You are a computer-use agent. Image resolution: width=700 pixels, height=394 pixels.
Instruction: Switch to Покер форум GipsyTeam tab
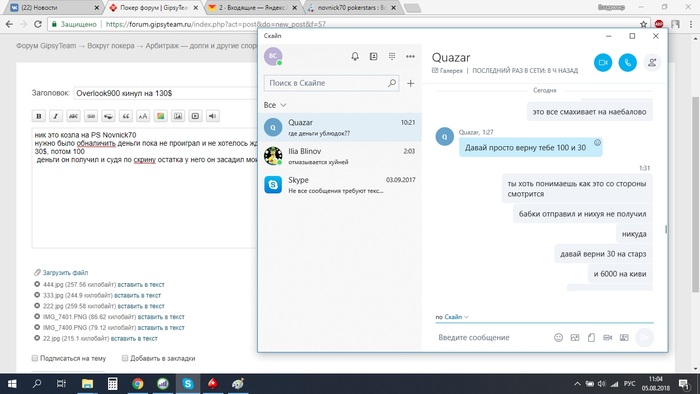154,8
